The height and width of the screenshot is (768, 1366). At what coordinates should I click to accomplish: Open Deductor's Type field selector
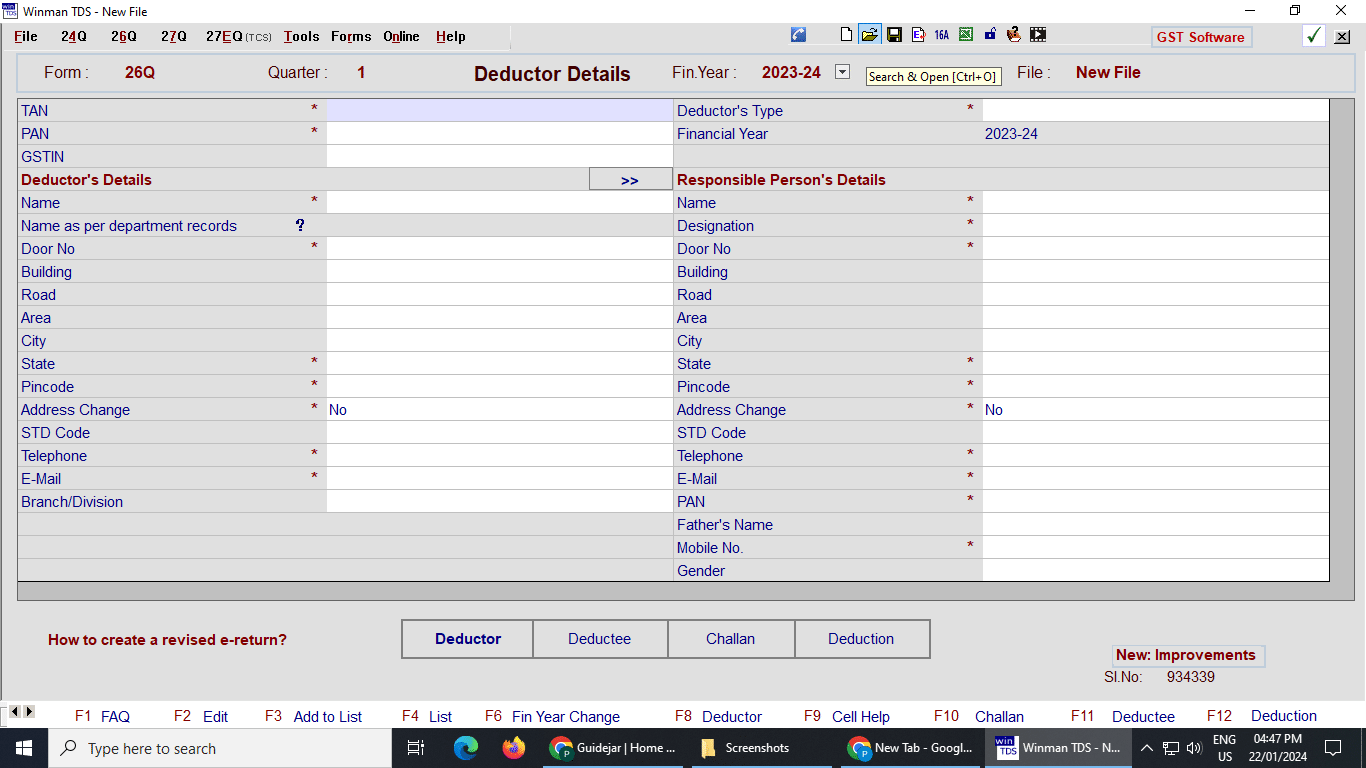click(1155, 110)
